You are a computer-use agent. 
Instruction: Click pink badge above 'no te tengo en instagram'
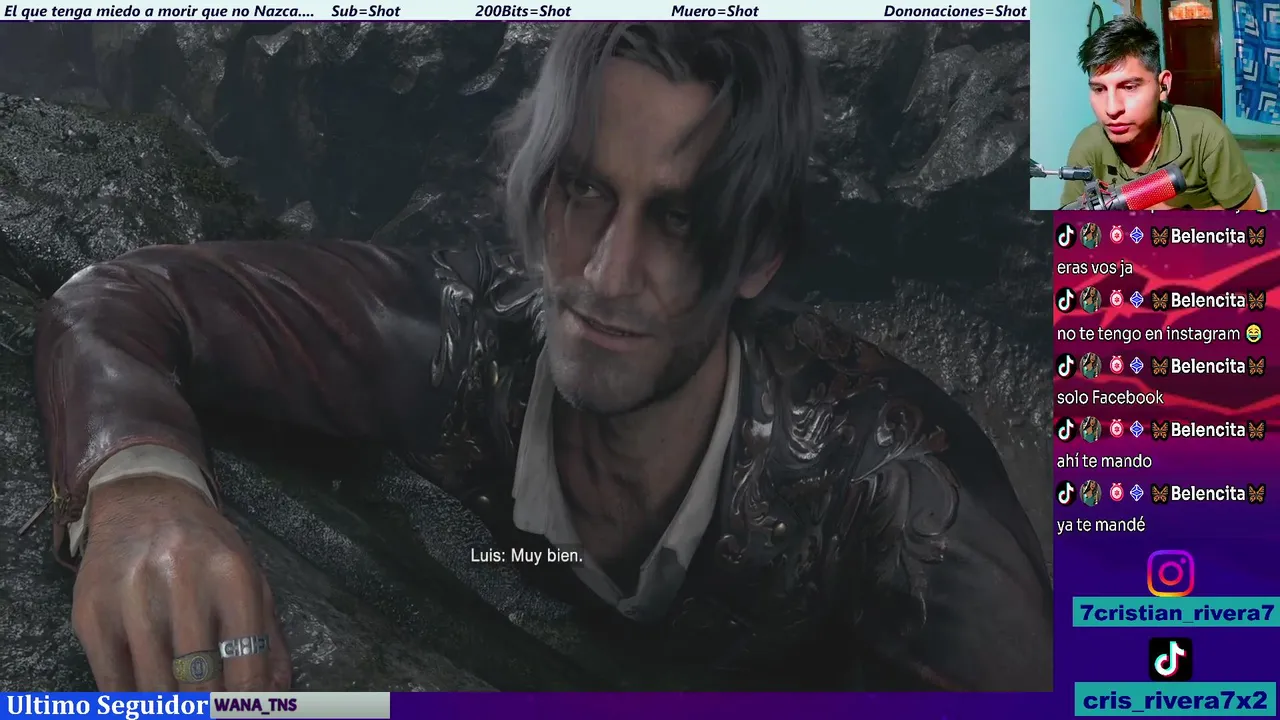[1116, 300]
